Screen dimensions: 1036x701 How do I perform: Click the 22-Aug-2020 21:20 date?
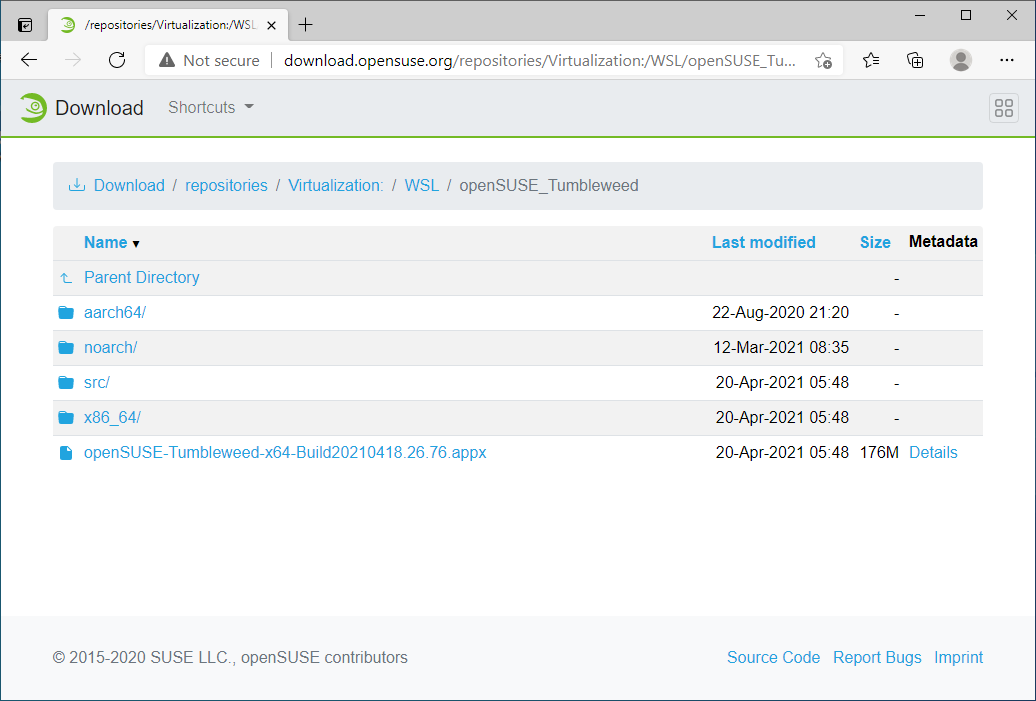tap(780, 313)
